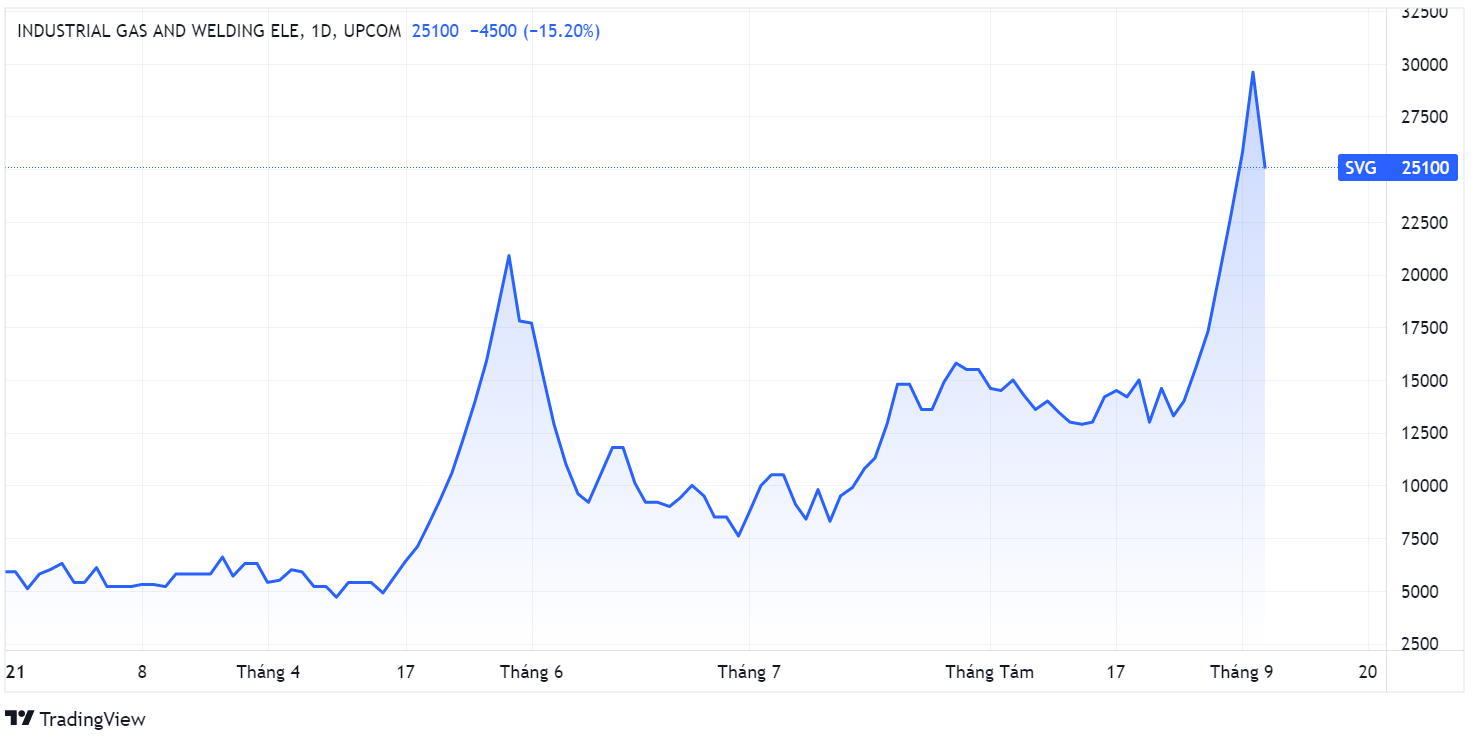1479x745 pixels.
Task: Click the UPCOM exchange label
Action: (x=371, y=31)
